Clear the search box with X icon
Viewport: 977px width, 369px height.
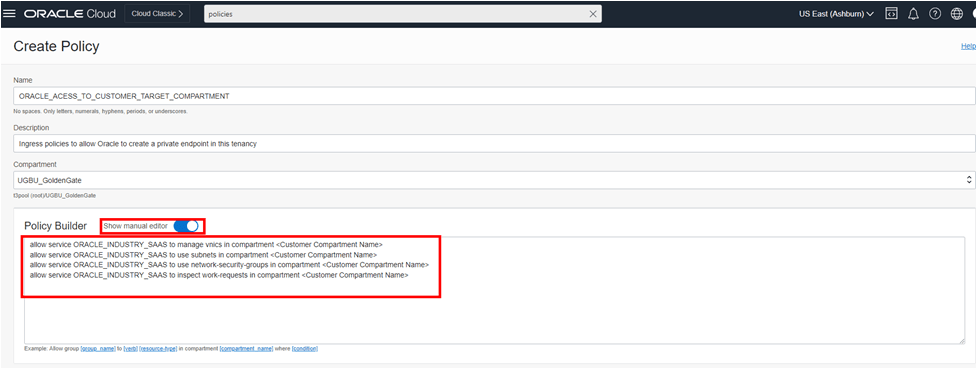pyautogui.click(x=593, y=14)
